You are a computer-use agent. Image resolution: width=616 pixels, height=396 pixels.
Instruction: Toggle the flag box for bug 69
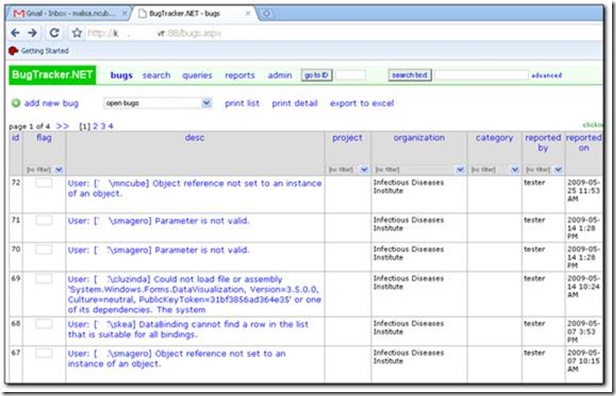coord(44,279)
